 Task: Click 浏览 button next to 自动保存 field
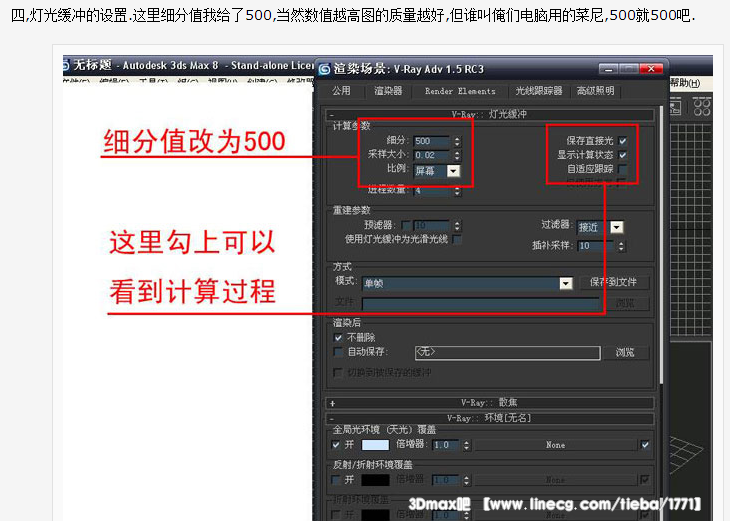625,352
